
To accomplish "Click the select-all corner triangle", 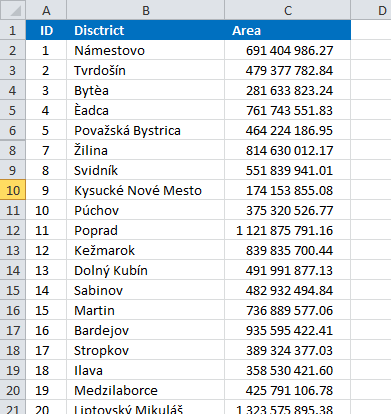I will 13,10.
